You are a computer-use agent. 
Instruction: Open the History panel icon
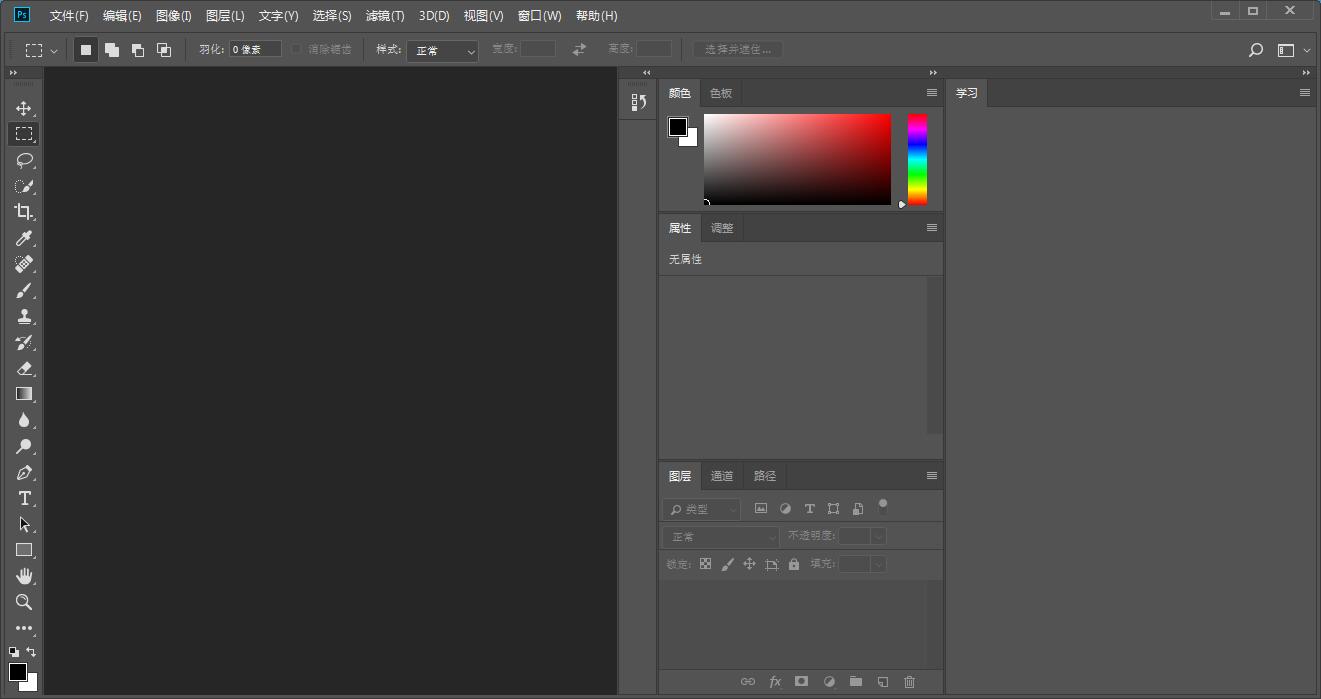coord(638,102)
